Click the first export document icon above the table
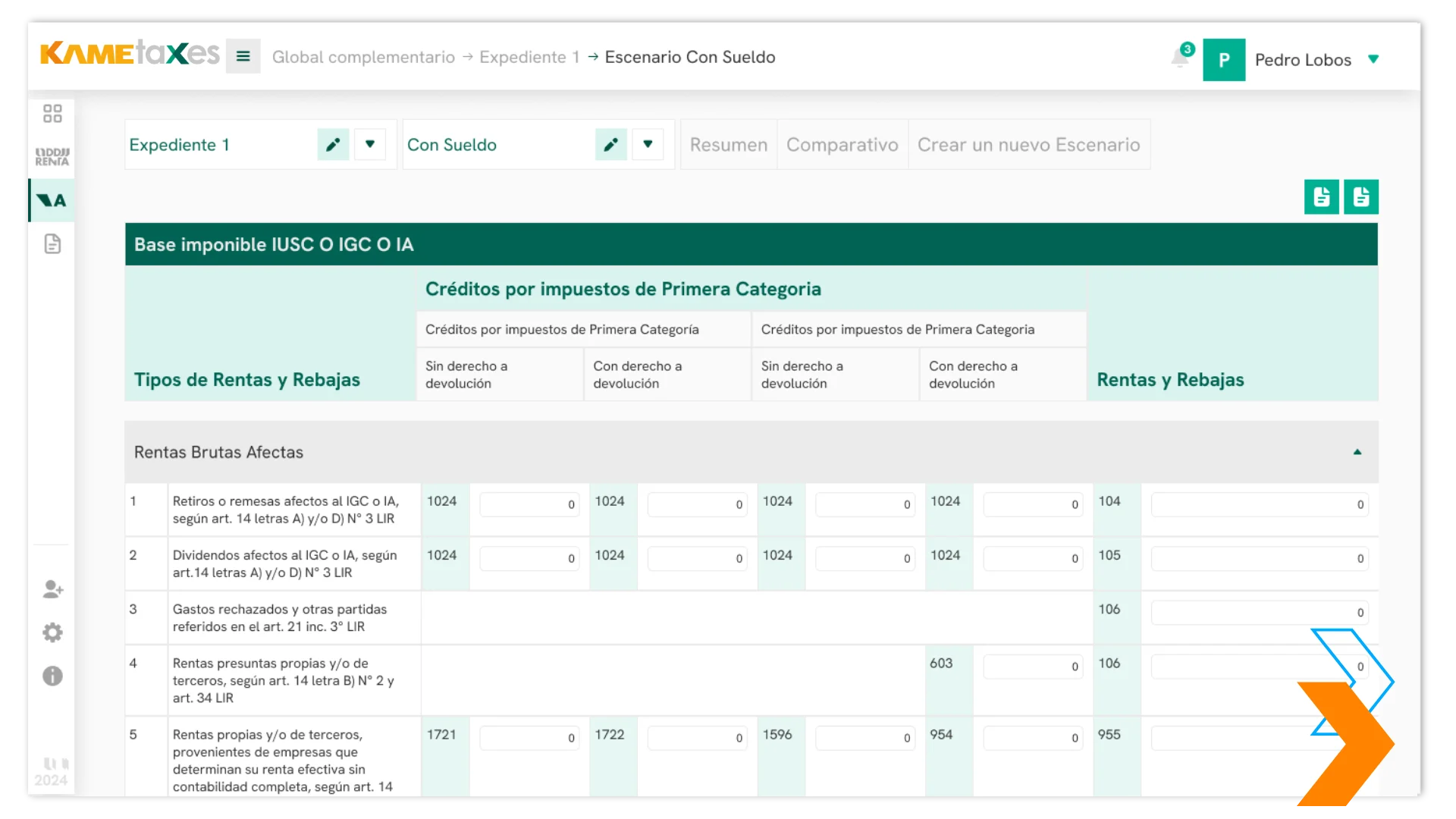 1321,196
